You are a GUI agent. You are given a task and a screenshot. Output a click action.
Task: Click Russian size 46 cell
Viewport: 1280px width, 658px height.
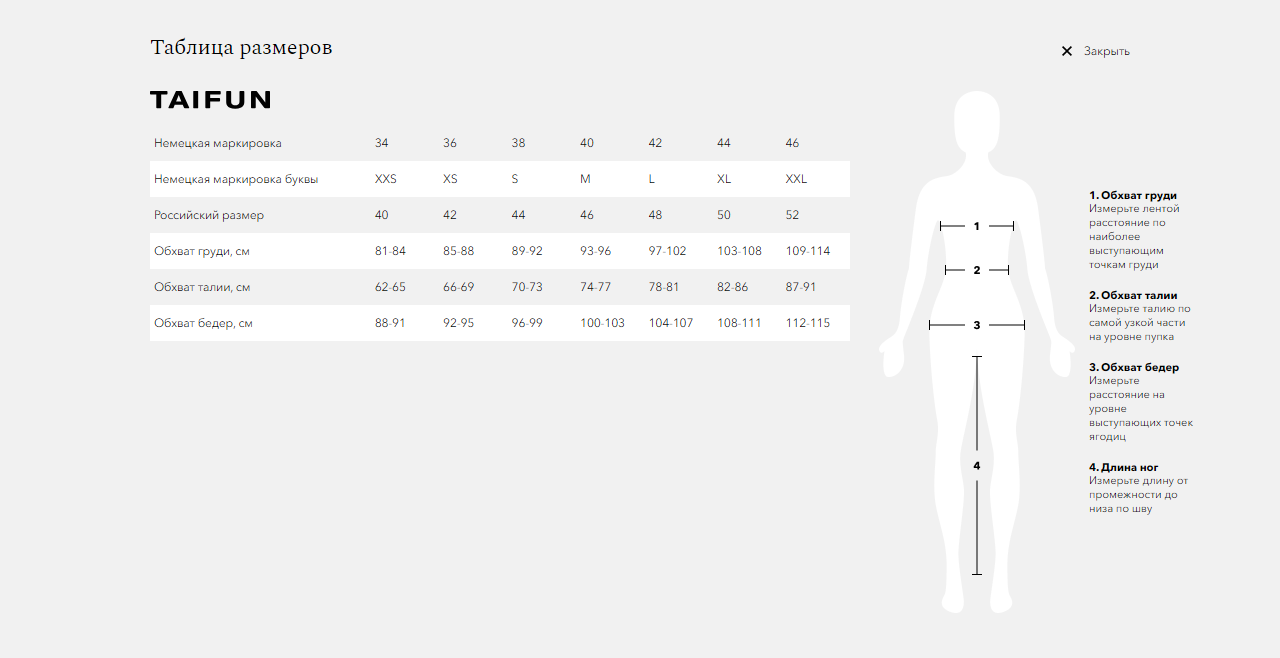click(587, 215)
